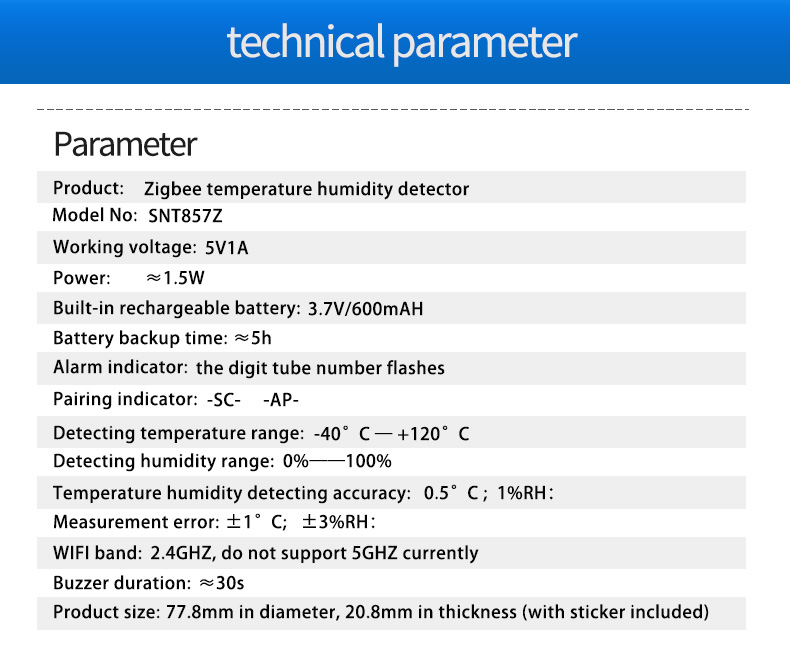Select the -SC- pairing indicator code

point(224,400)
